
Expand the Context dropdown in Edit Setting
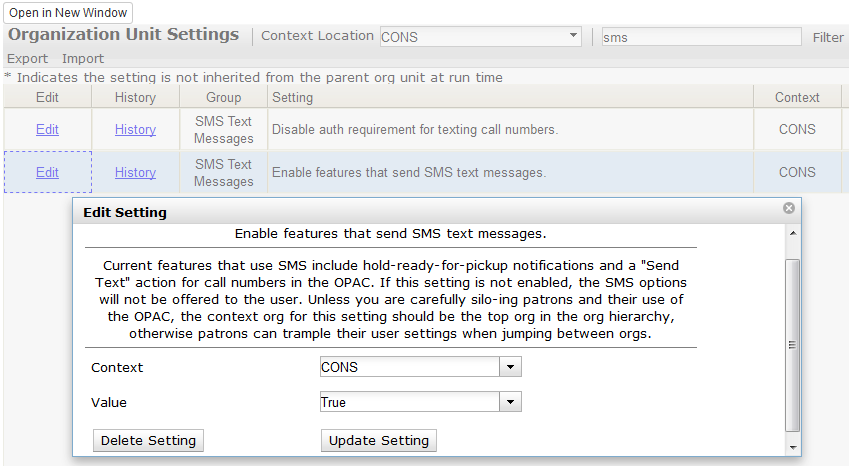[511, 367]
